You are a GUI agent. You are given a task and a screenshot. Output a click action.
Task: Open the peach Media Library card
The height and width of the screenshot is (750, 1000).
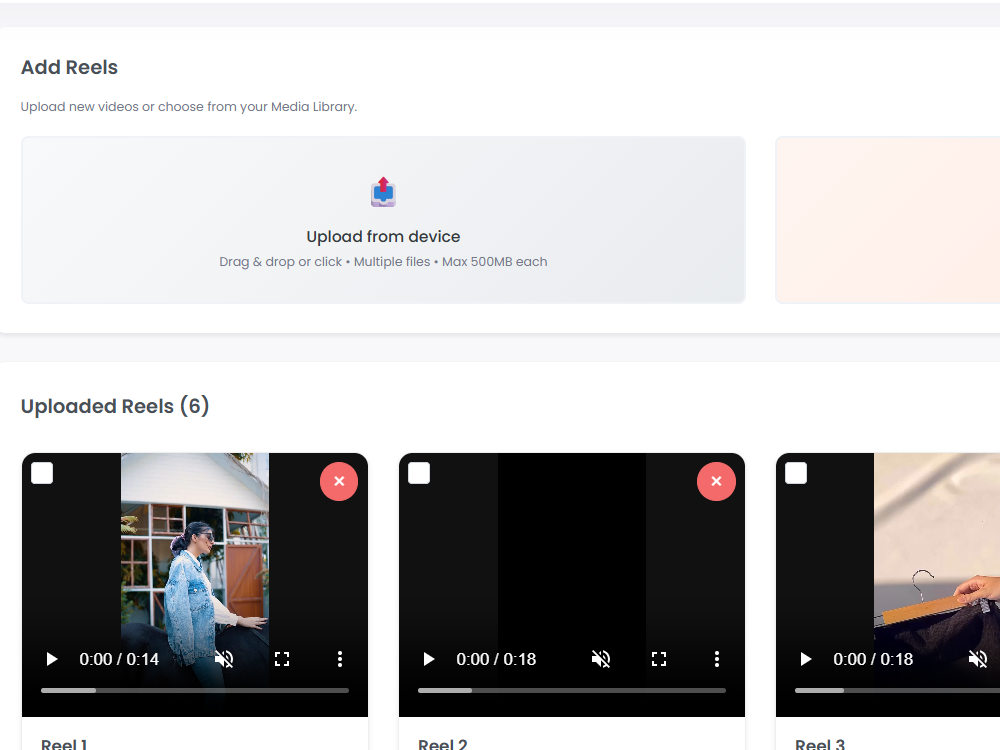(888, 220)
